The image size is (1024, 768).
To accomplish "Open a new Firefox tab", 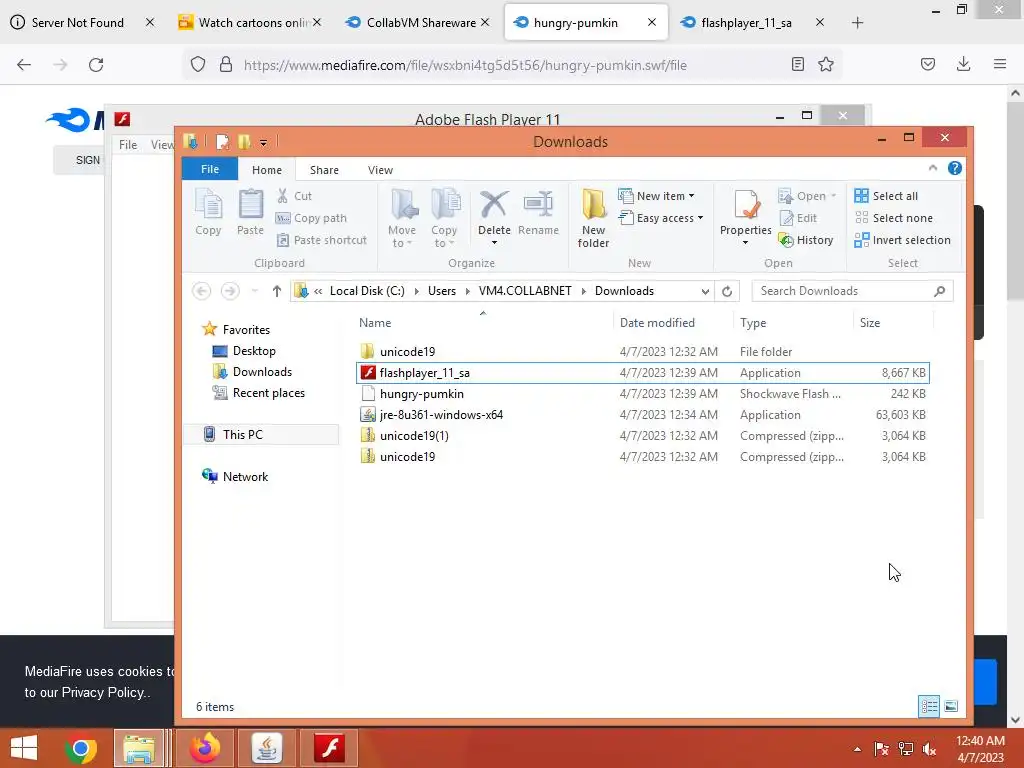I will (x=857, y=23).
